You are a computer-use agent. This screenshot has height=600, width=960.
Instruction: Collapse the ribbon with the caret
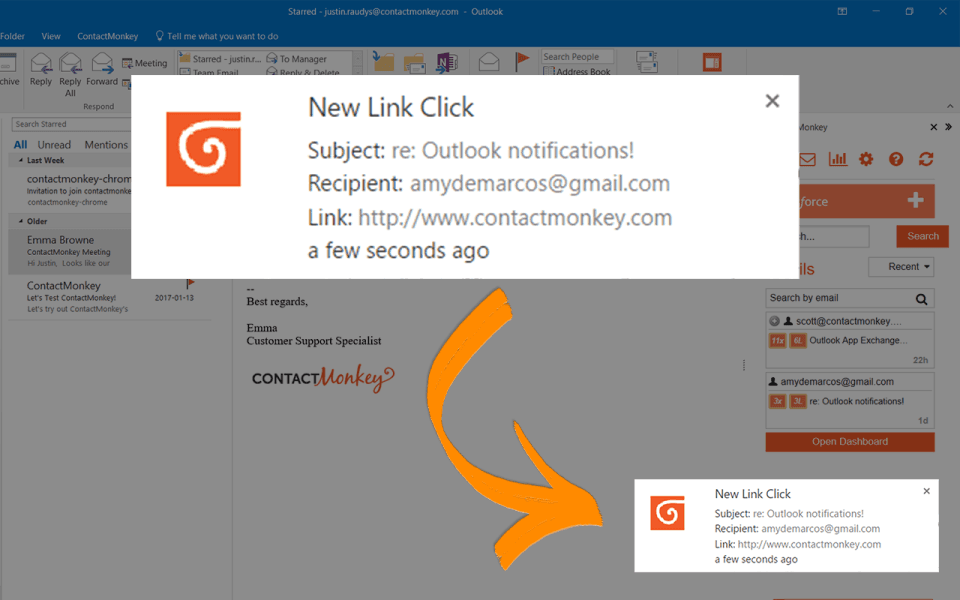(x=950, y=107)
